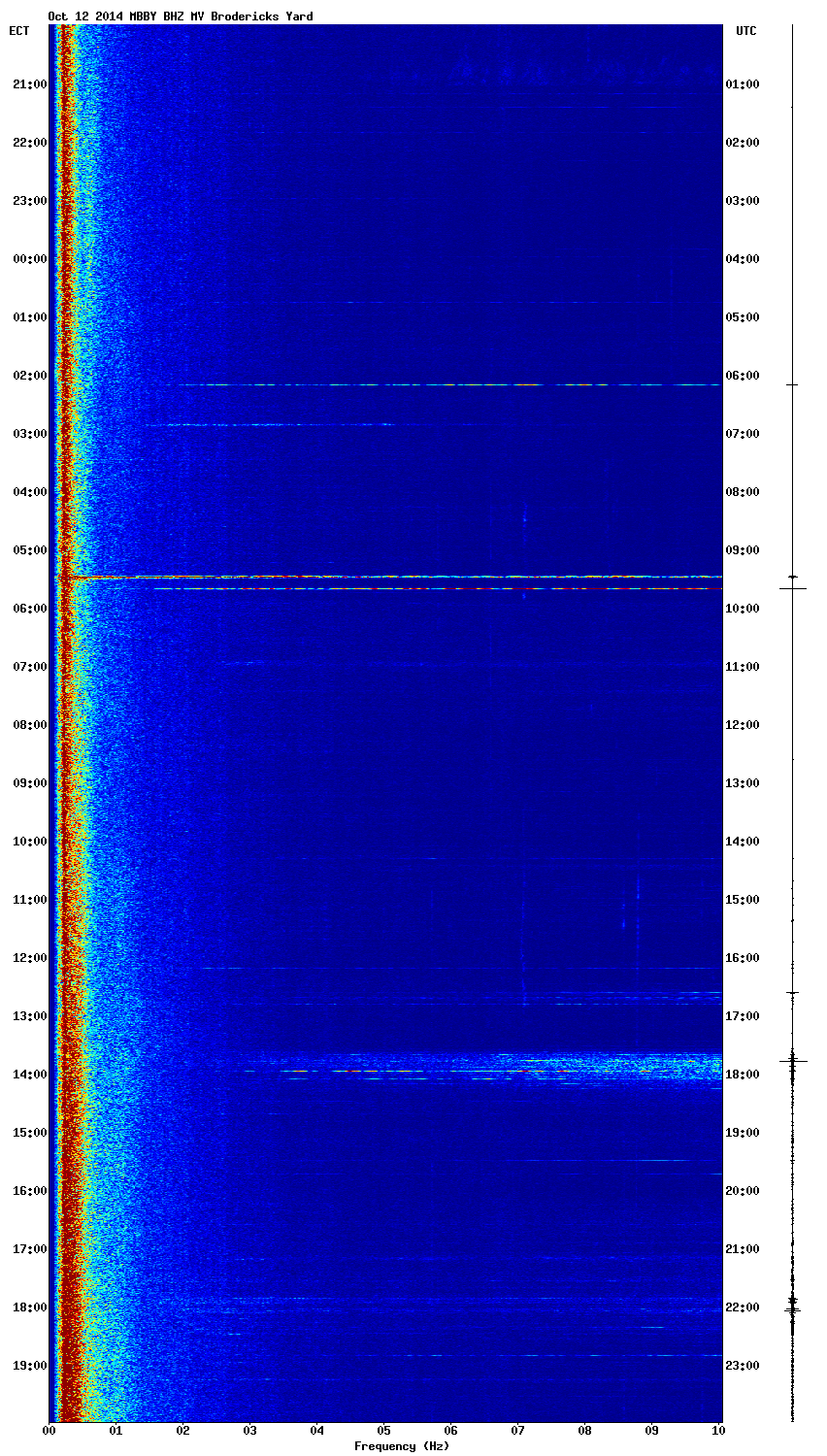This screenshot has width=827, height=1456.
Task: Click the 01:00 label on the UTC axis
Action: coord(743,84)
